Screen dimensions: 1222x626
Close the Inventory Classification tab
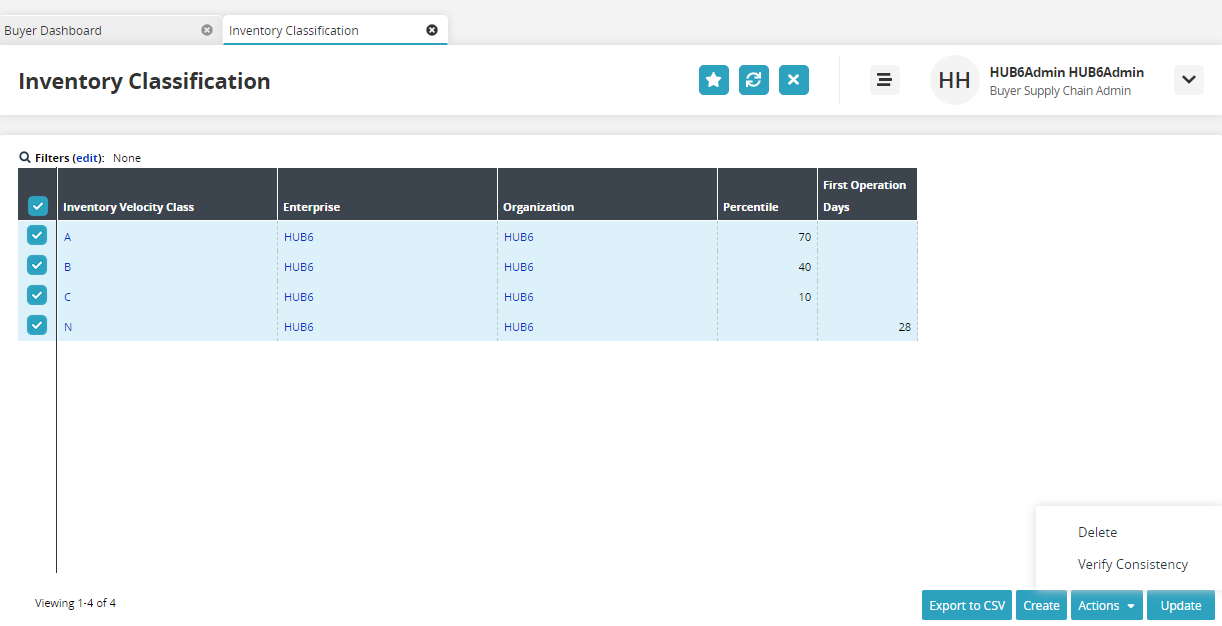432,30
